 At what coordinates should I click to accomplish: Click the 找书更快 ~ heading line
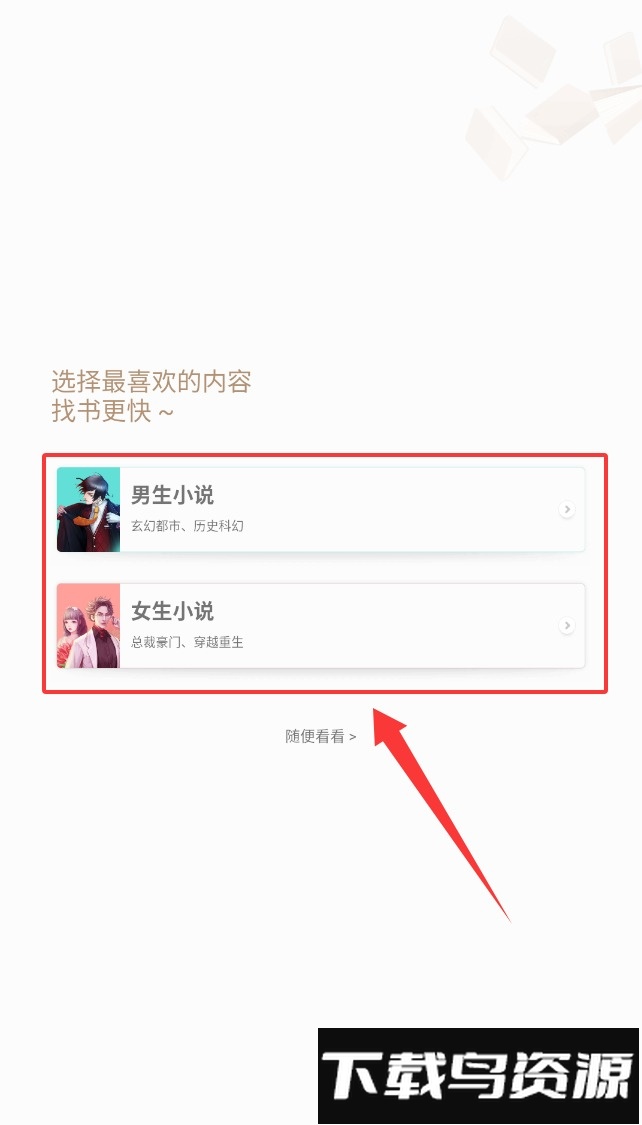pyautogui.click(x=113, y=412)
